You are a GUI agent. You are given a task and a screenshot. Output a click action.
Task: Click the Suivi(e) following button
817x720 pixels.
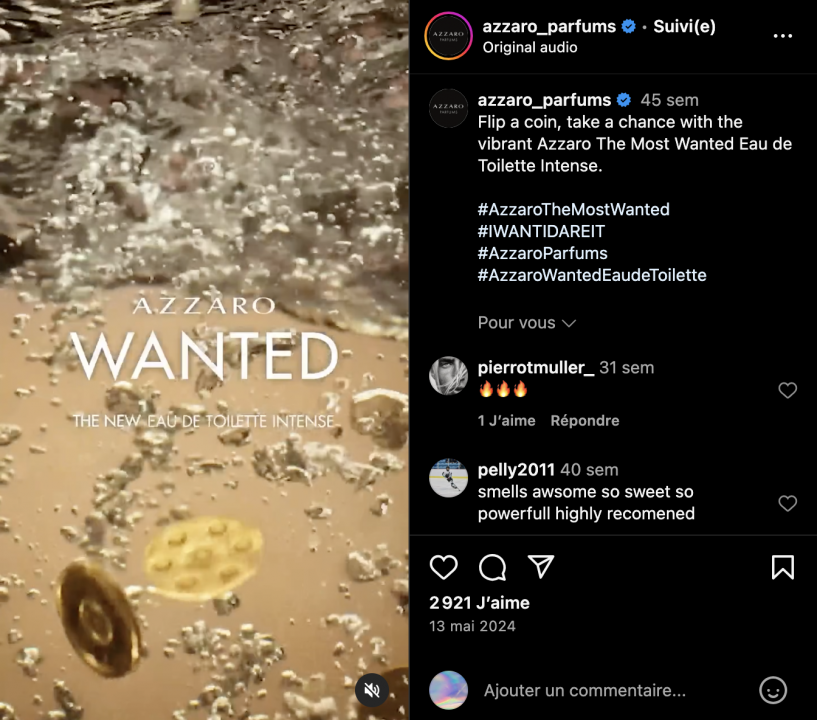click(685, 26)
